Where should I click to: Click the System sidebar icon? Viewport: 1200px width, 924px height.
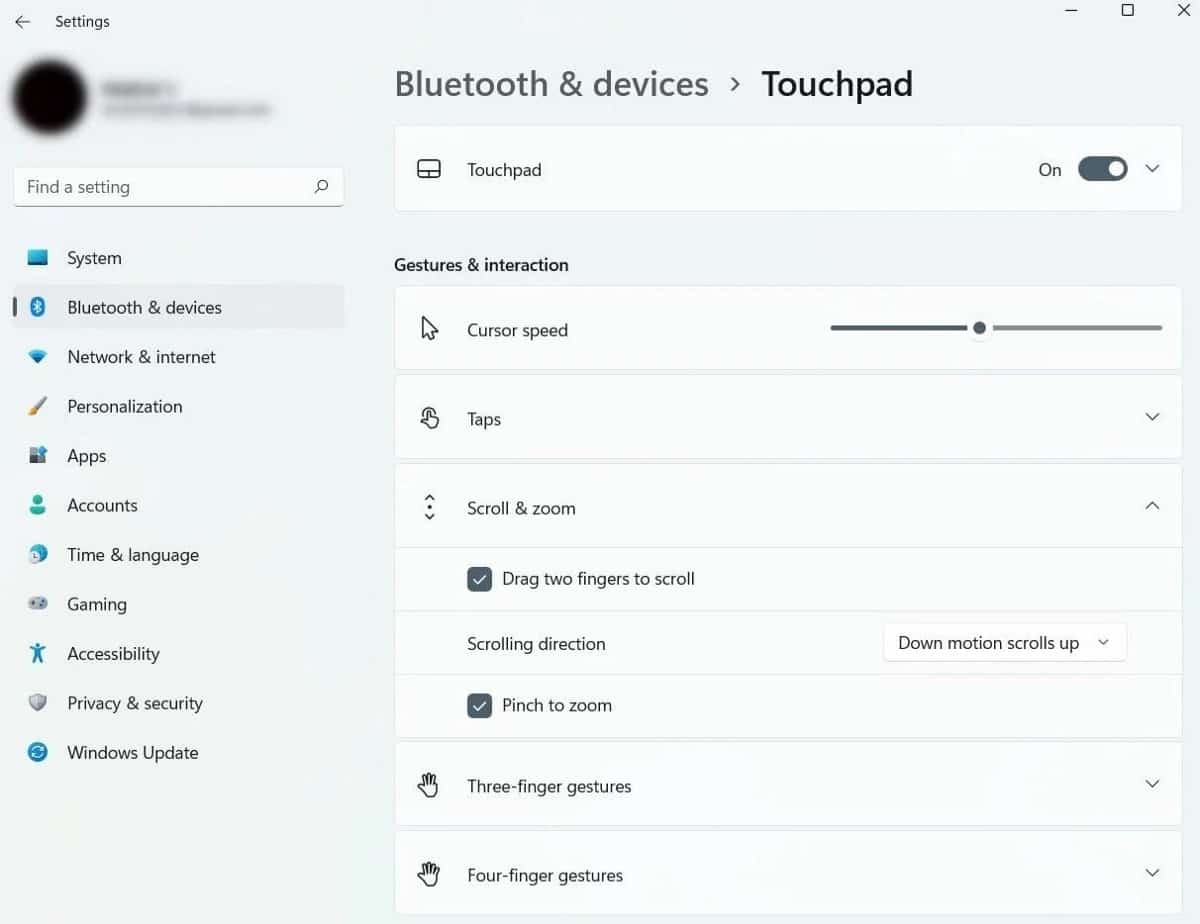coord(38,257)
